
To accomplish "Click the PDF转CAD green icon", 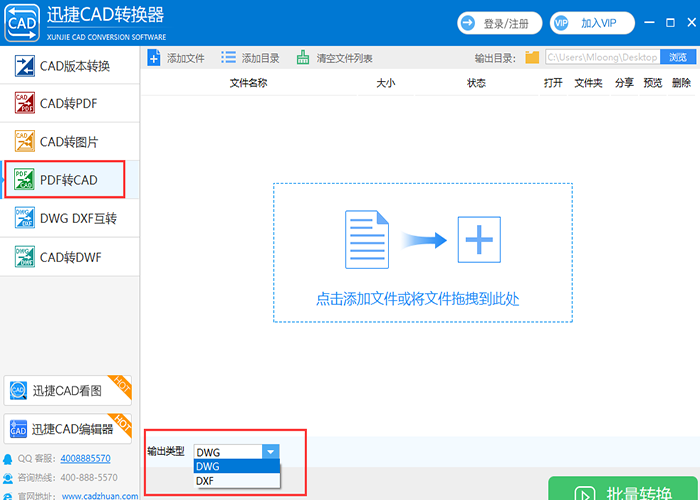I will pyautogui.click(x=24, y=179).
